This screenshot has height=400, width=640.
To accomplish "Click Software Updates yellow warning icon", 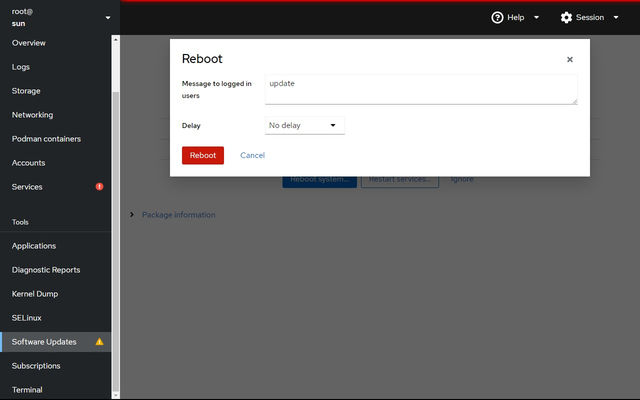I will [x=99, y=342].
